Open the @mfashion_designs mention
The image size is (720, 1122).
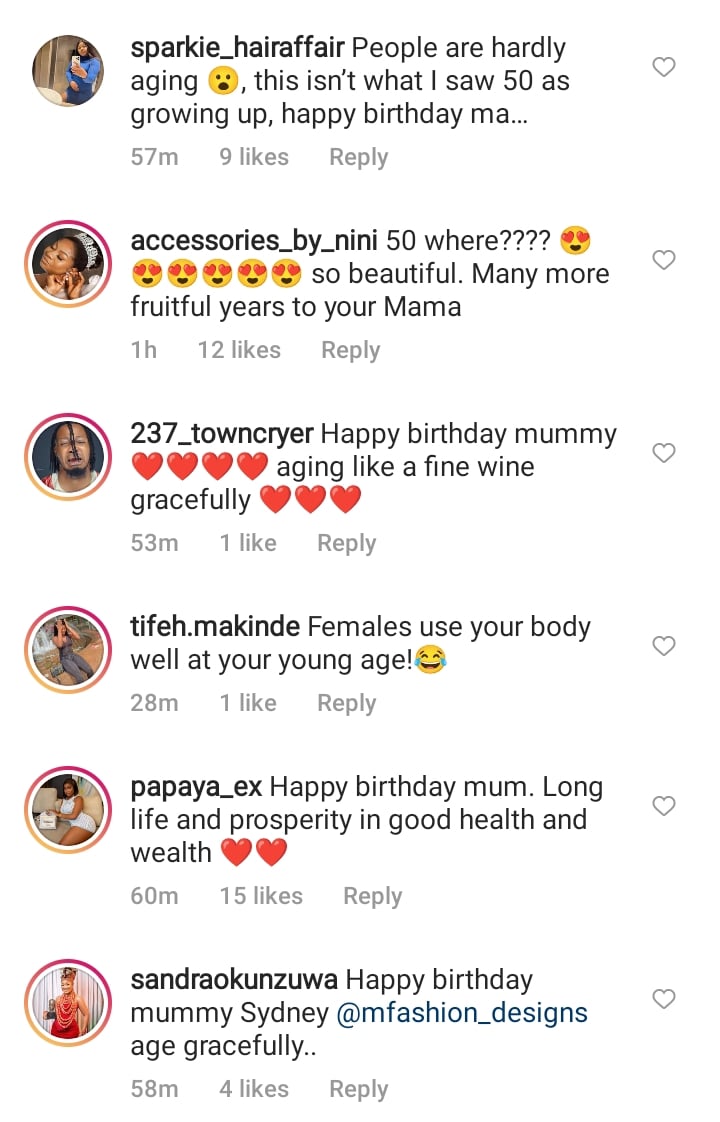pyautogui.click(x=462, y=1013)
